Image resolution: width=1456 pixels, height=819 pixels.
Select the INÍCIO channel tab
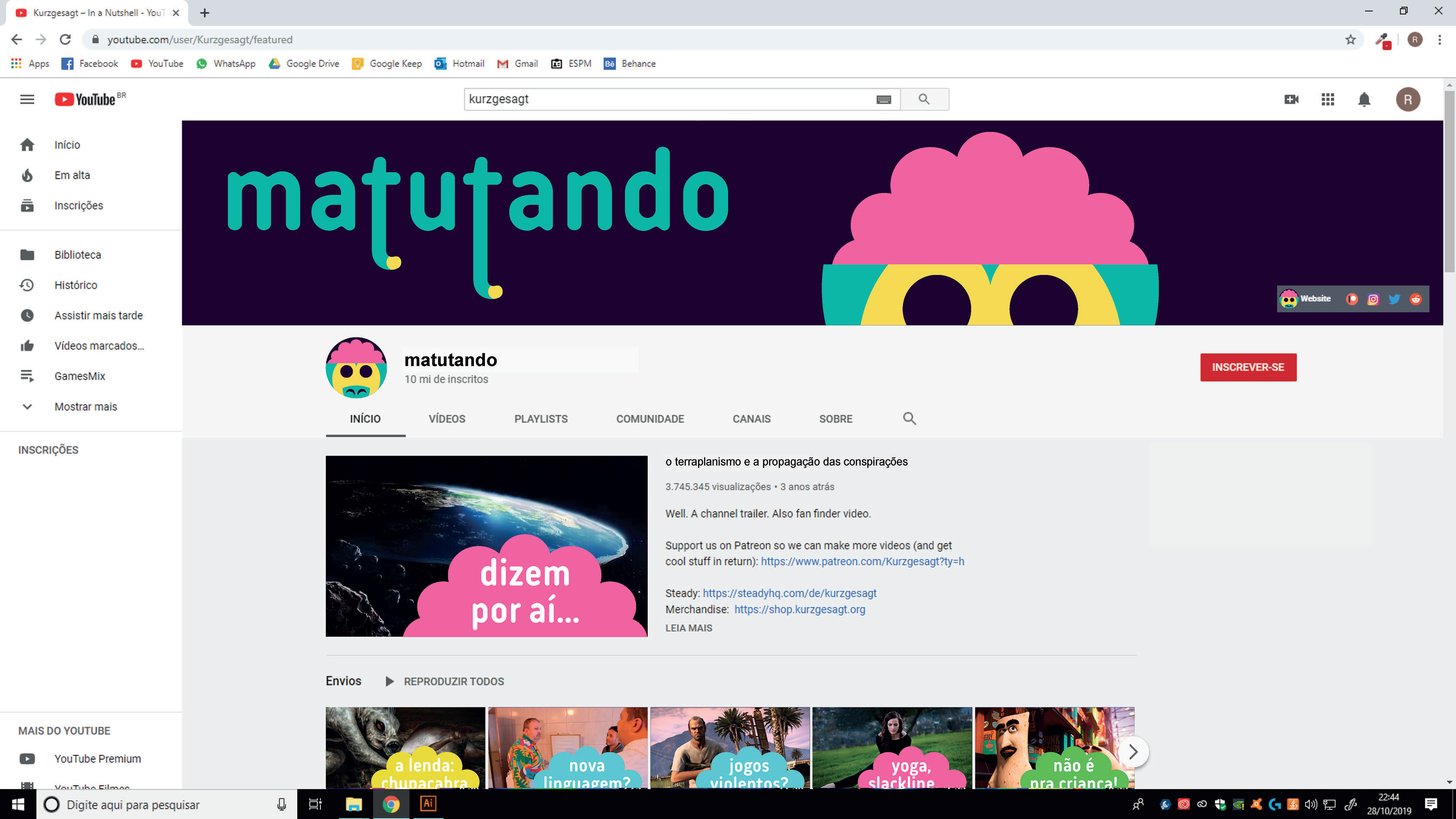coord(365,419)
